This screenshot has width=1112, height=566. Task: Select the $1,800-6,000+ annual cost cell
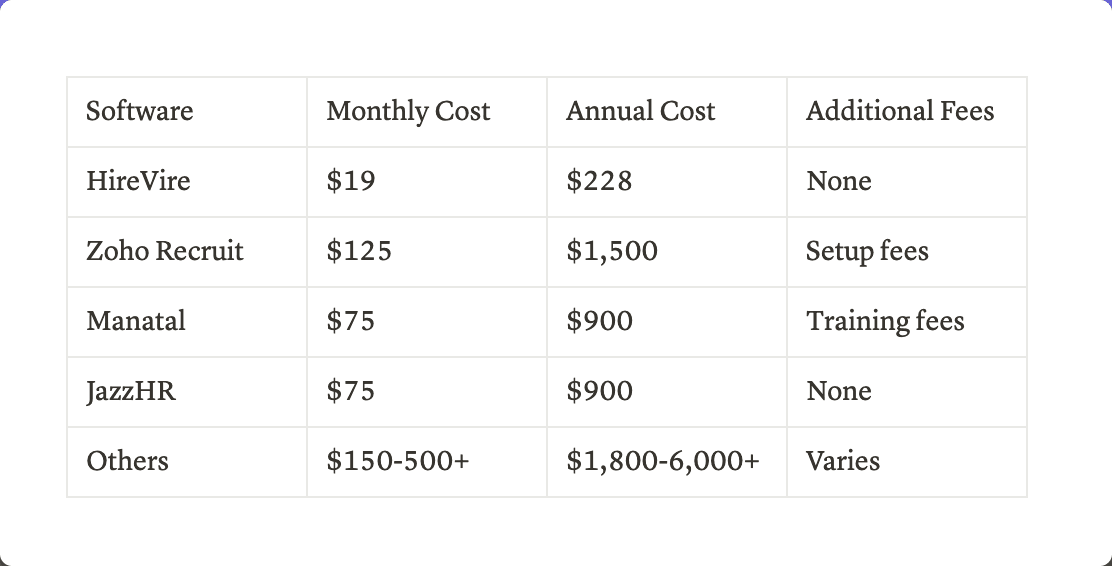coord(662,461)
